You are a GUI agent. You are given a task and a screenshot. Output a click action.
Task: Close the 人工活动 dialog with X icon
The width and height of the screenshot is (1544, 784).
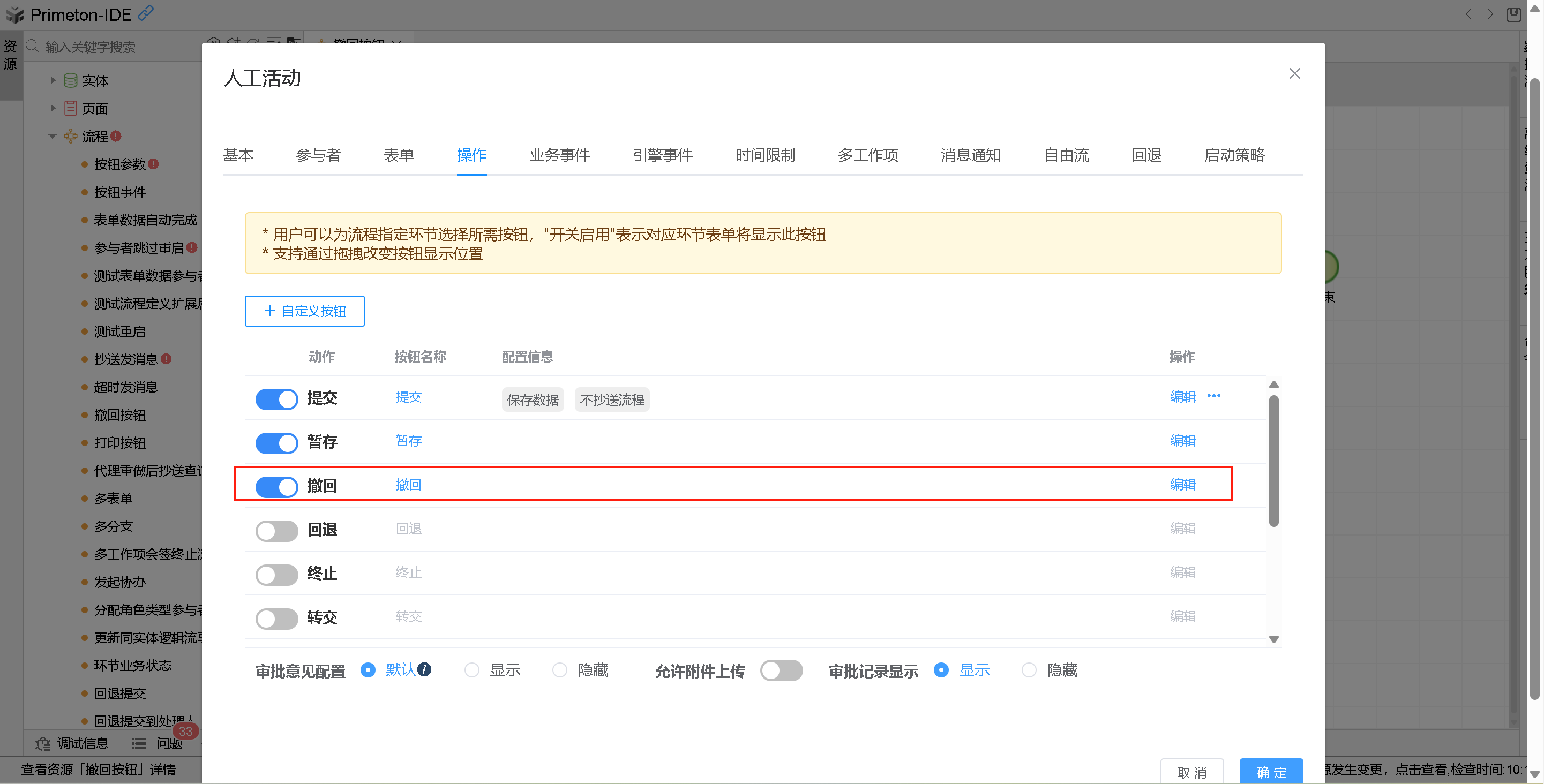[1294, 73]
